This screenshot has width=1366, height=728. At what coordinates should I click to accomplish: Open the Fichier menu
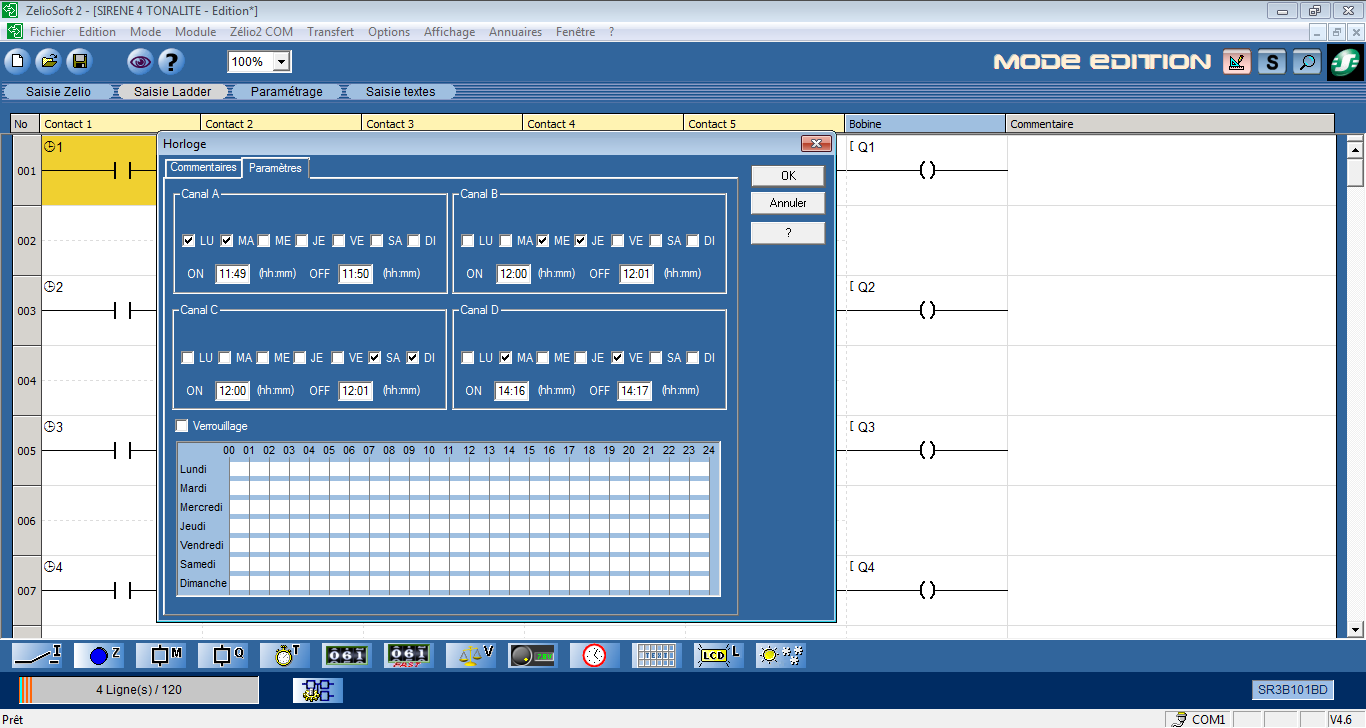pos(48,32)
